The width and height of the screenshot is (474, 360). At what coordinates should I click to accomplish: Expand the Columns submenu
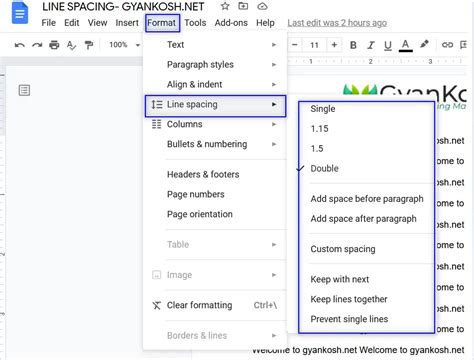215,124
